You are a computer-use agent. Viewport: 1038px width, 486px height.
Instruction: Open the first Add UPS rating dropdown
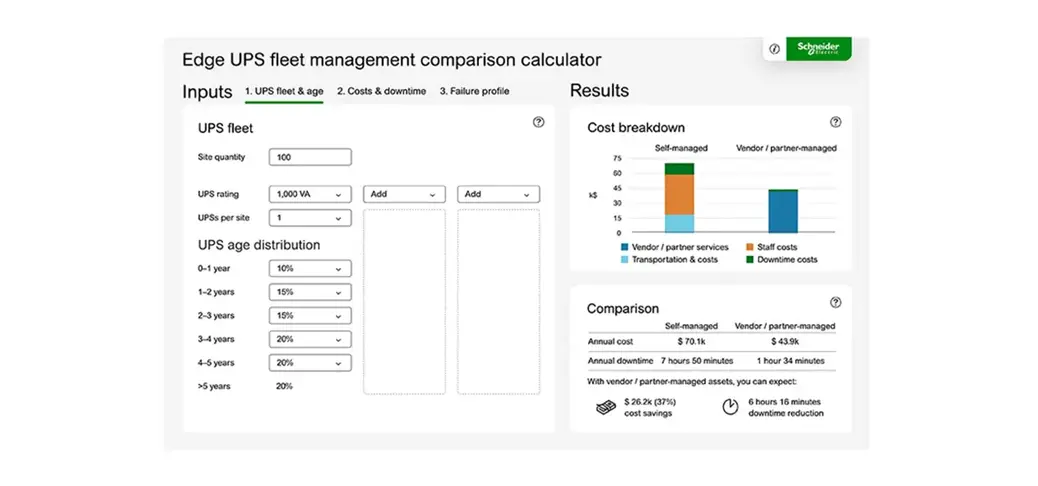coord(404,194)
